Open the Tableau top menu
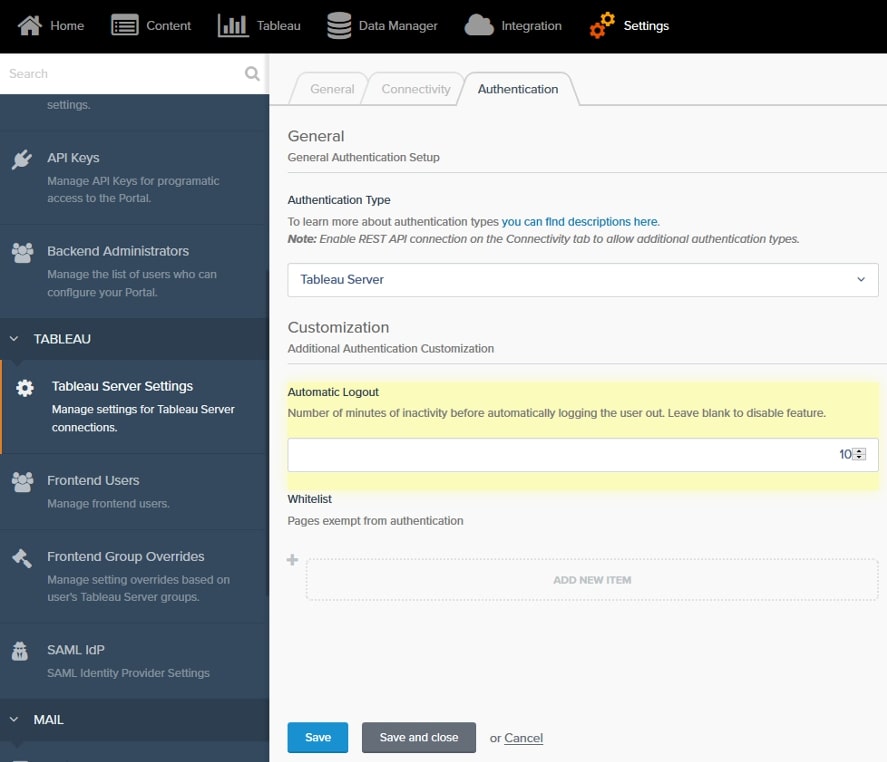The width and height of the screenshot is (887, 762). (x=259, y=25)
